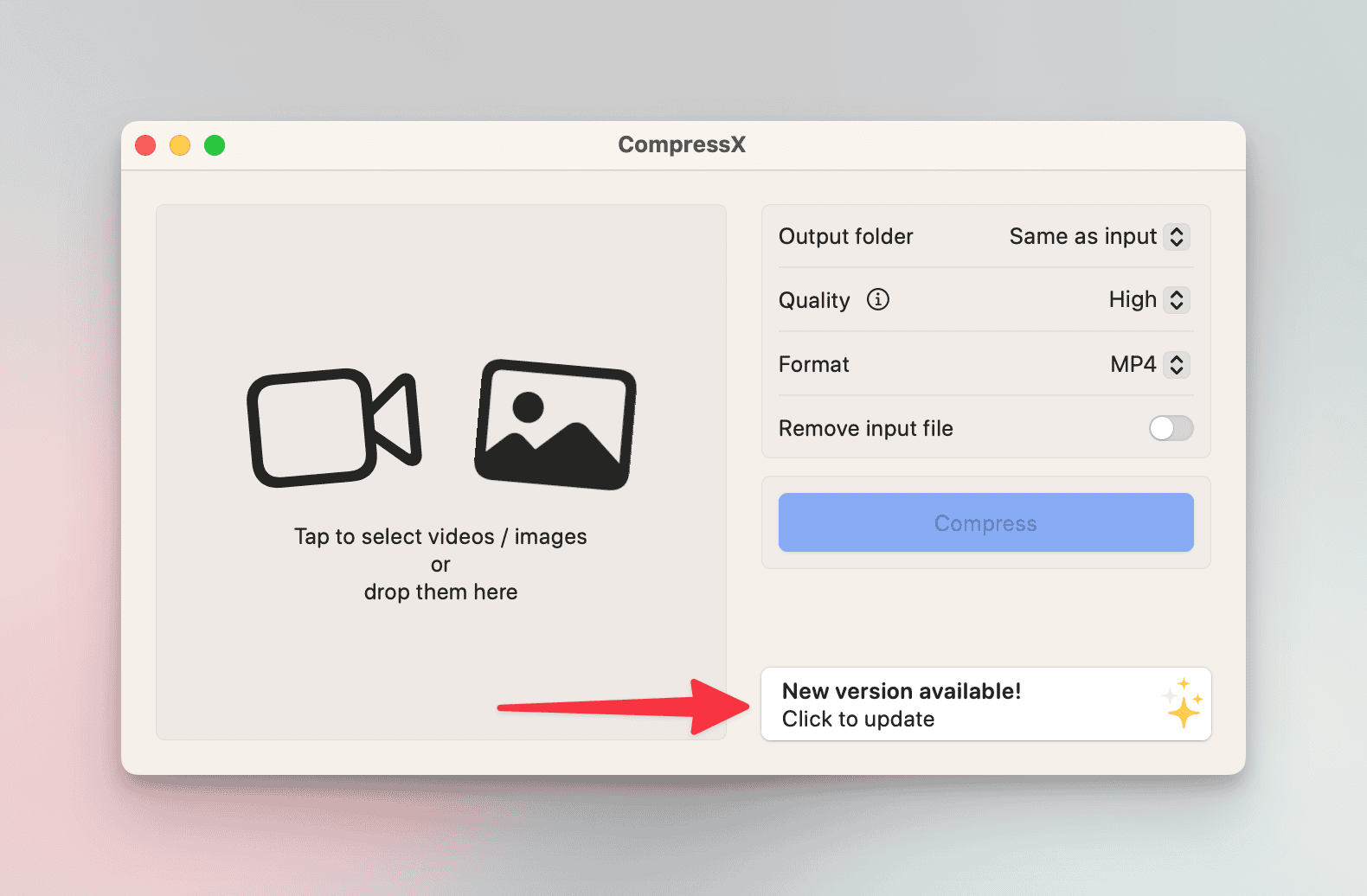Open the High quality dropdown
Screen dimensions: 1367x896
click(1132, 300)
